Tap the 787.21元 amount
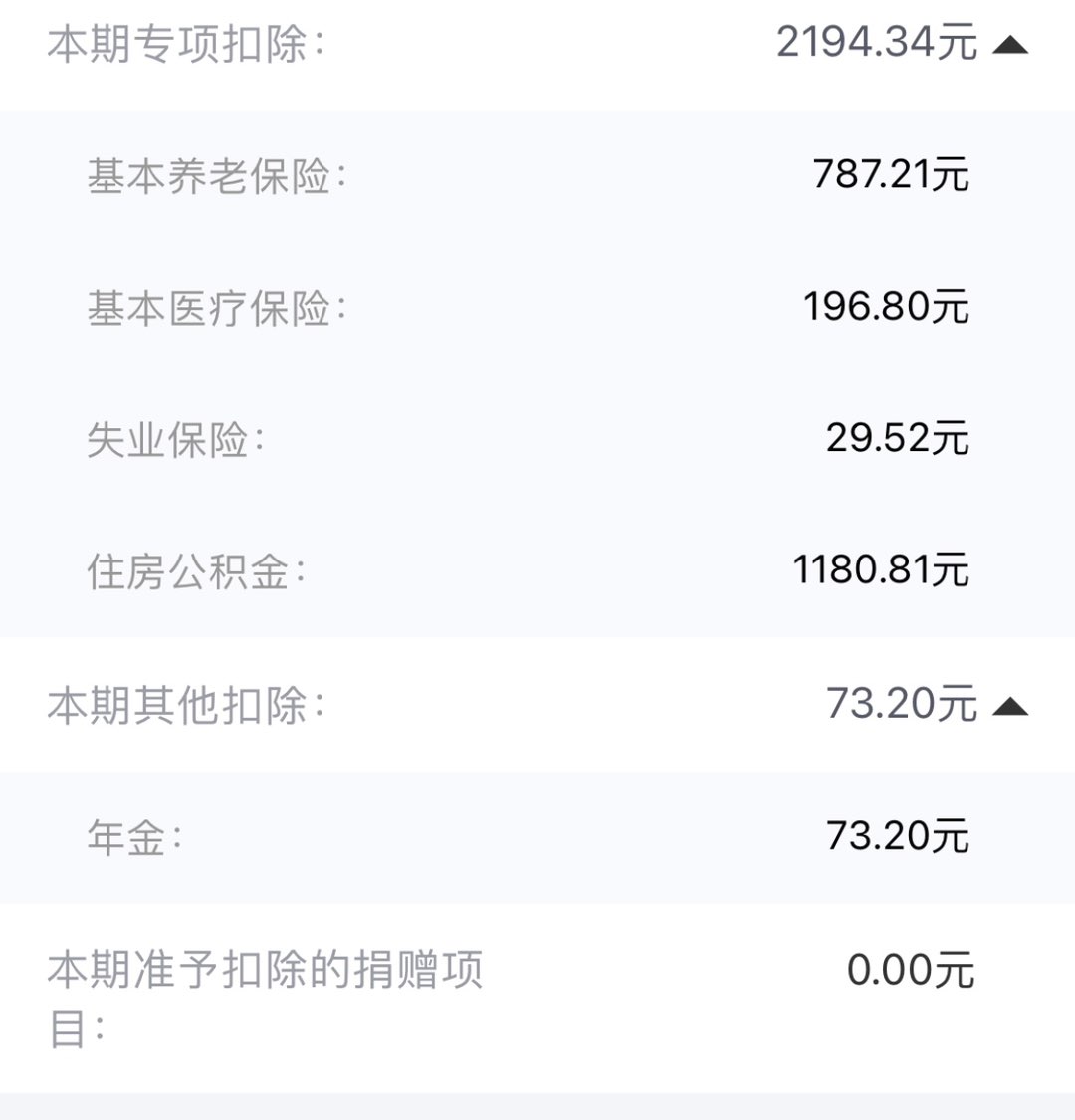 (x=891, y=174)
